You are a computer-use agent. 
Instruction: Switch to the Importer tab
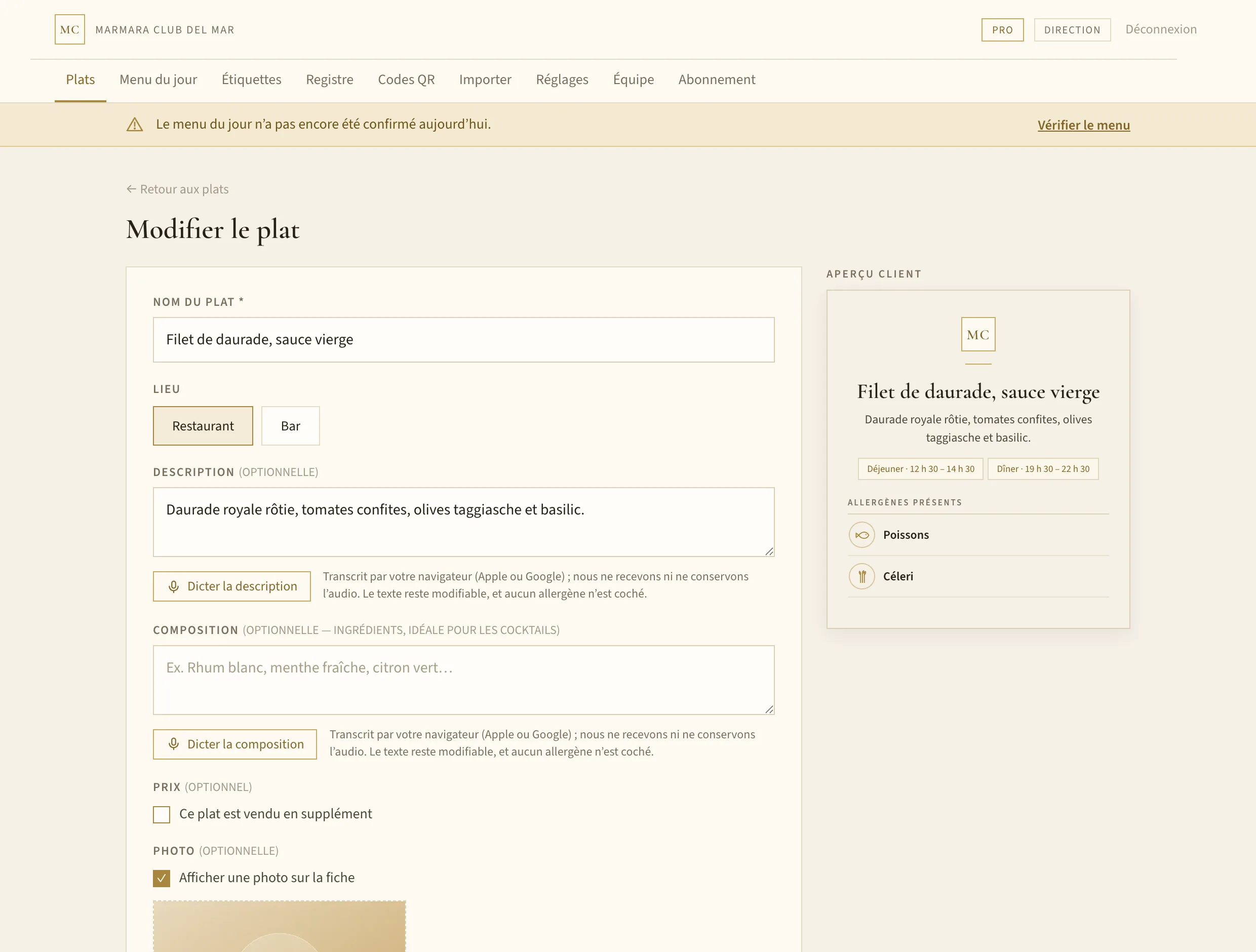[486, 80]
